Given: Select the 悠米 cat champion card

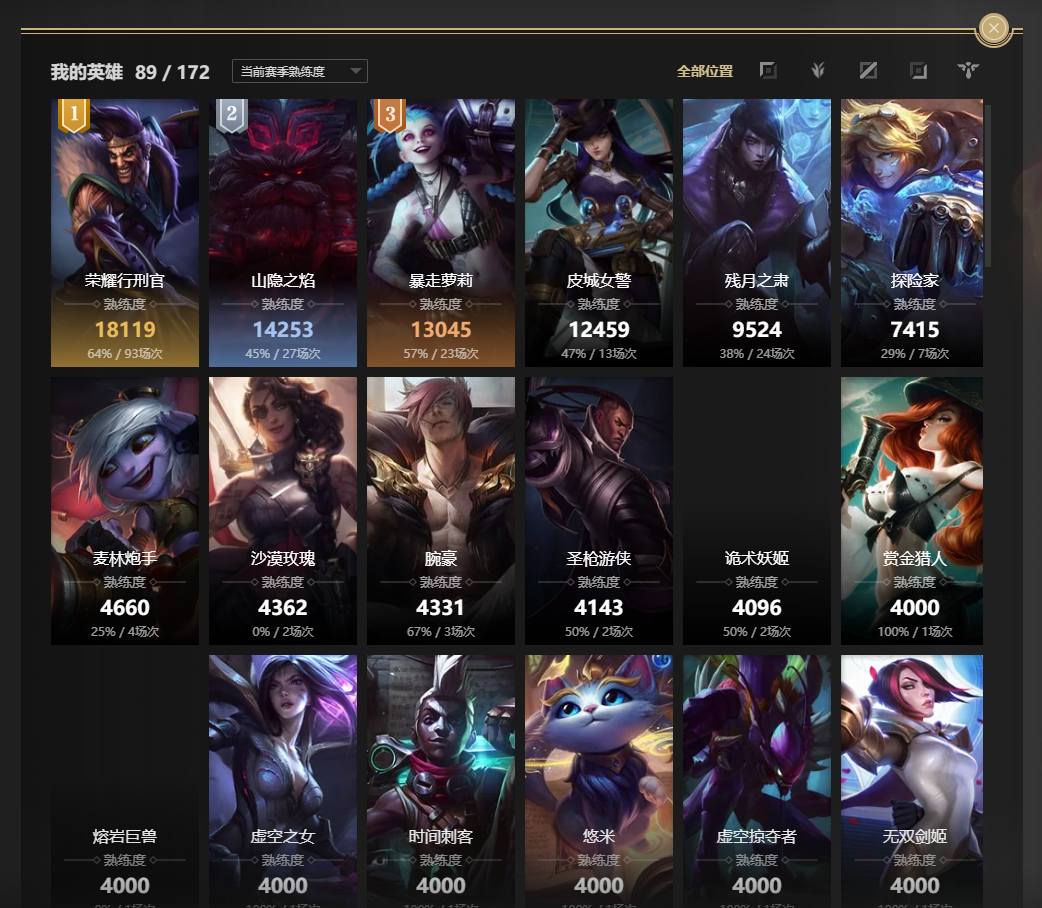Looking at the screenshot, I should pyautogui.click(x=599, y=781).
